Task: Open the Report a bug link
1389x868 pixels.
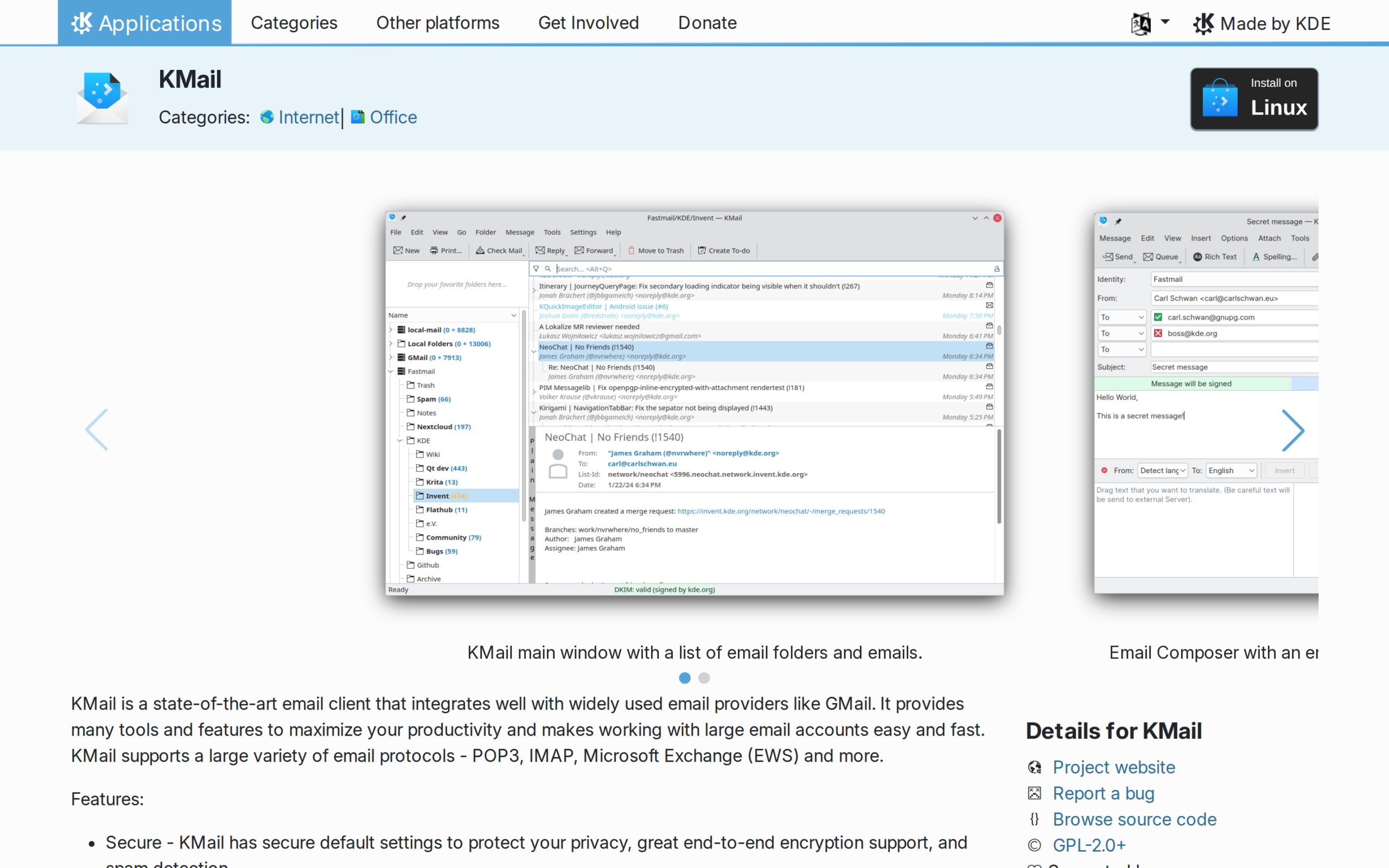Action: [1103, 793]
